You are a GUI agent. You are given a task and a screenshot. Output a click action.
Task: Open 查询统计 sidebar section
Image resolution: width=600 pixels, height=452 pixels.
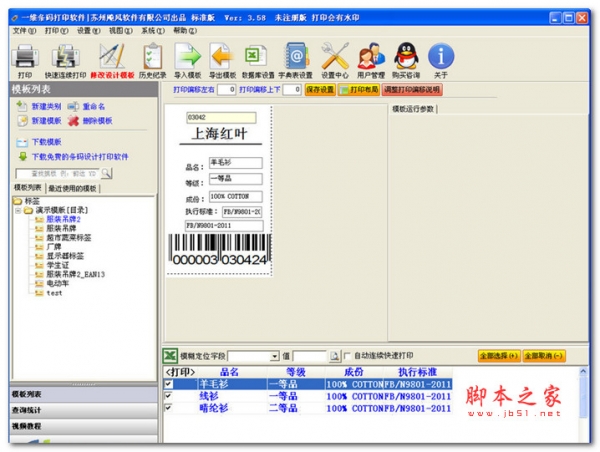click(x=83, y=410)
